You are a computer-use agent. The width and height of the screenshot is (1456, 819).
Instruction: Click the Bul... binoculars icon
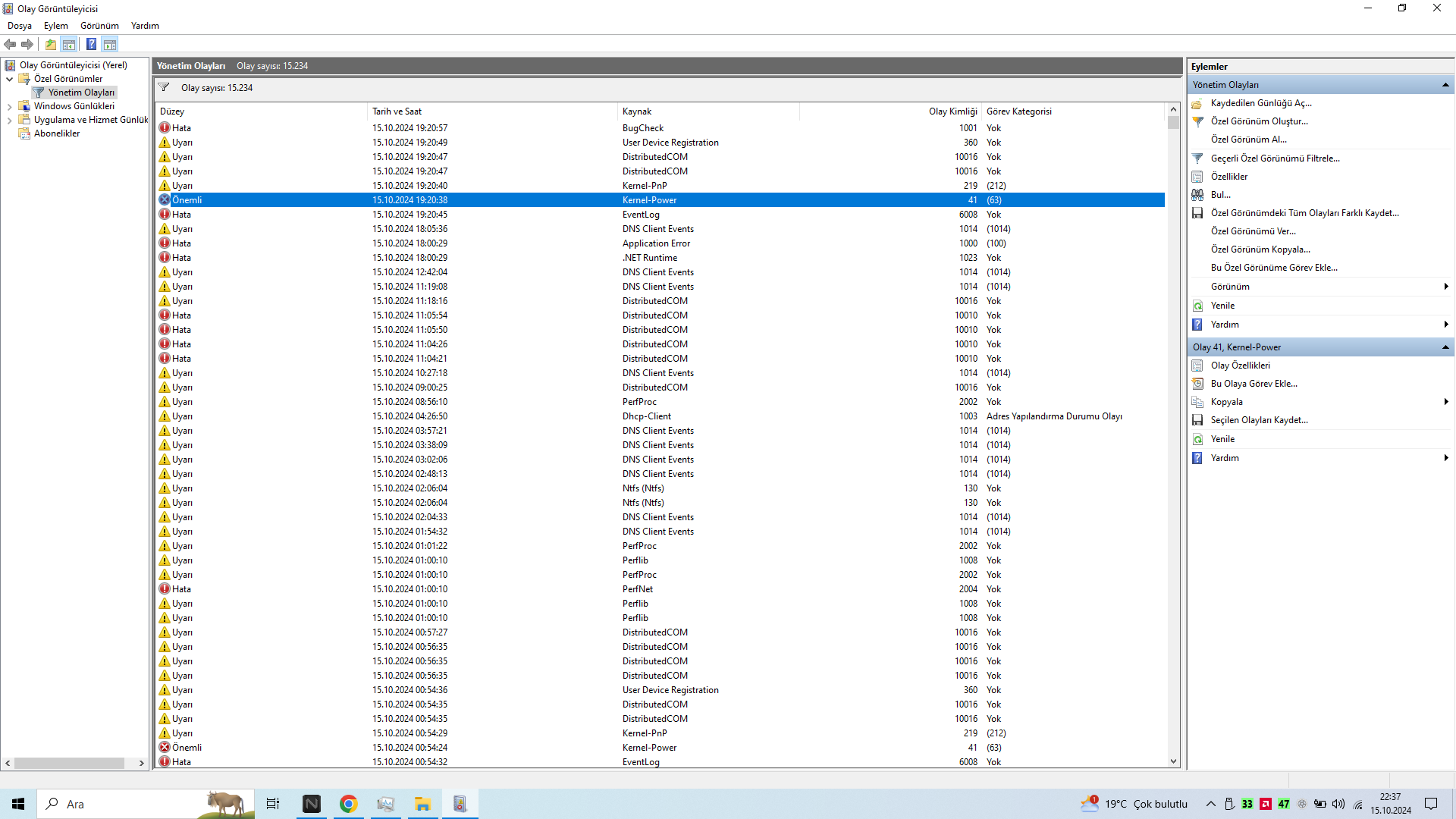(1197, 195)
